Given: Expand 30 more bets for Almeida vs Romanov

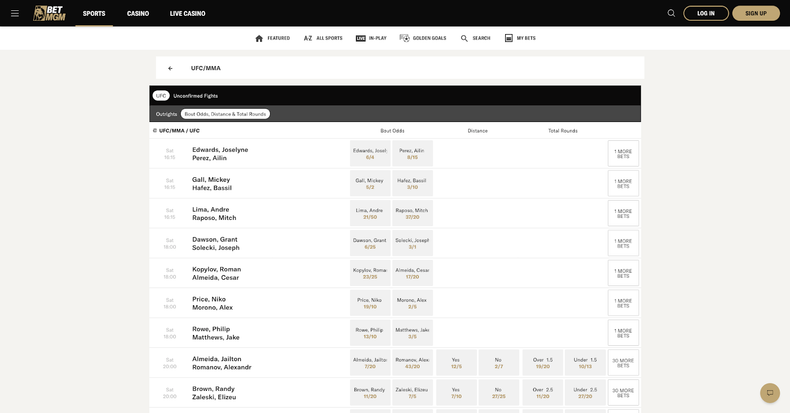Looking at the screenshot, I should tap(623, 363).
